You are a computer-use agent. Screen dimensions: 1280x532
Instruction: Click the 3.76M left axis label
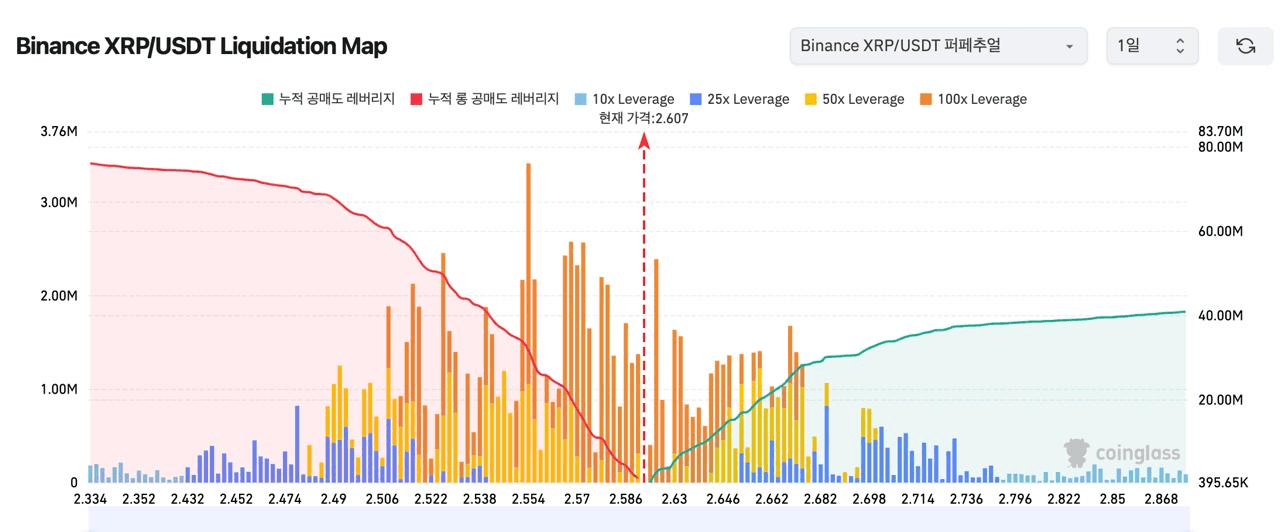(x=58, y=131)
